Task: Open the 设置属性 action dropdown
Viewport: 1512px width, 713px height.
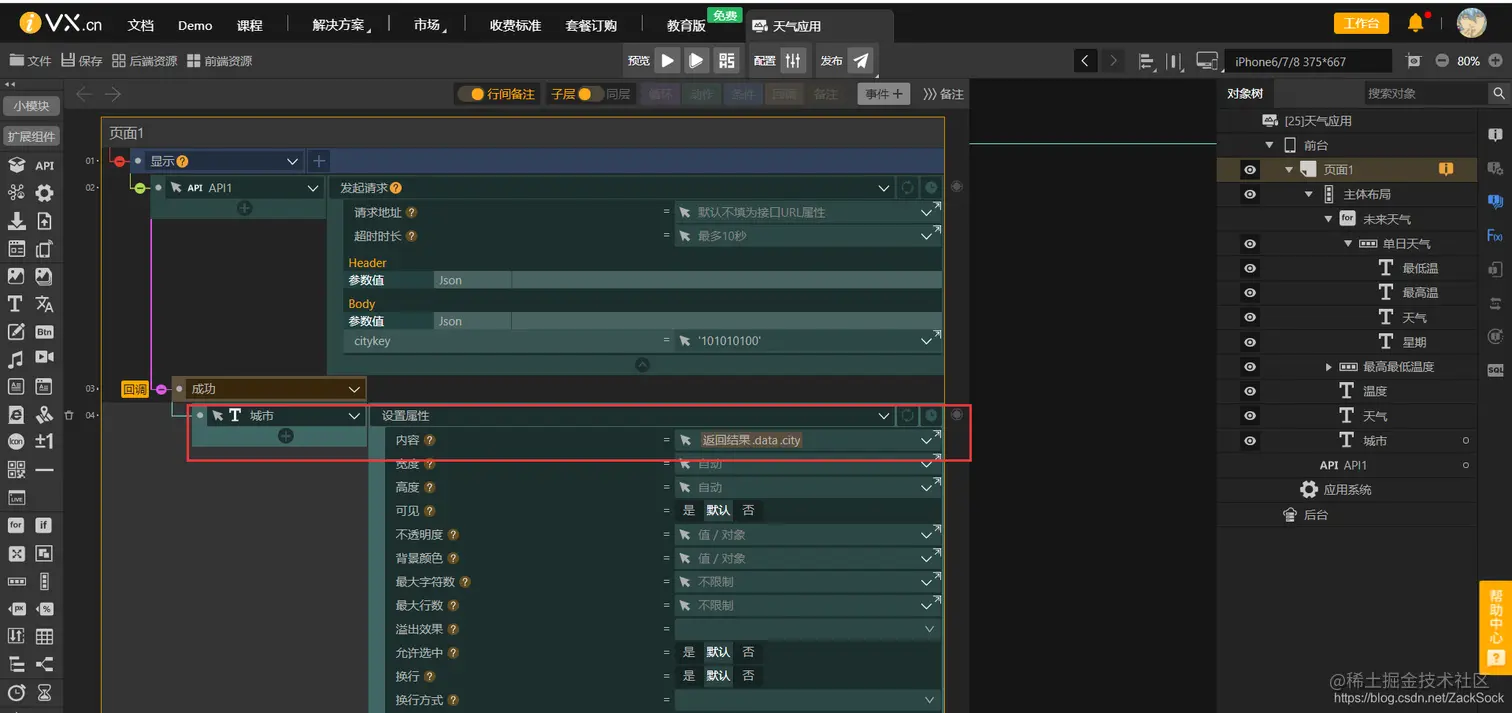Action: point(883,415)
